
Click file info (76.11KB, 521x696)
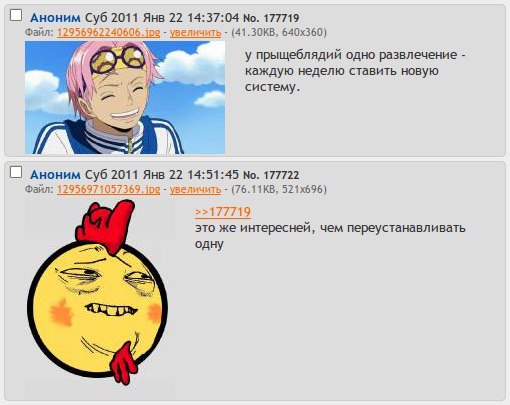pyautogui.click(x=279, y=189)
